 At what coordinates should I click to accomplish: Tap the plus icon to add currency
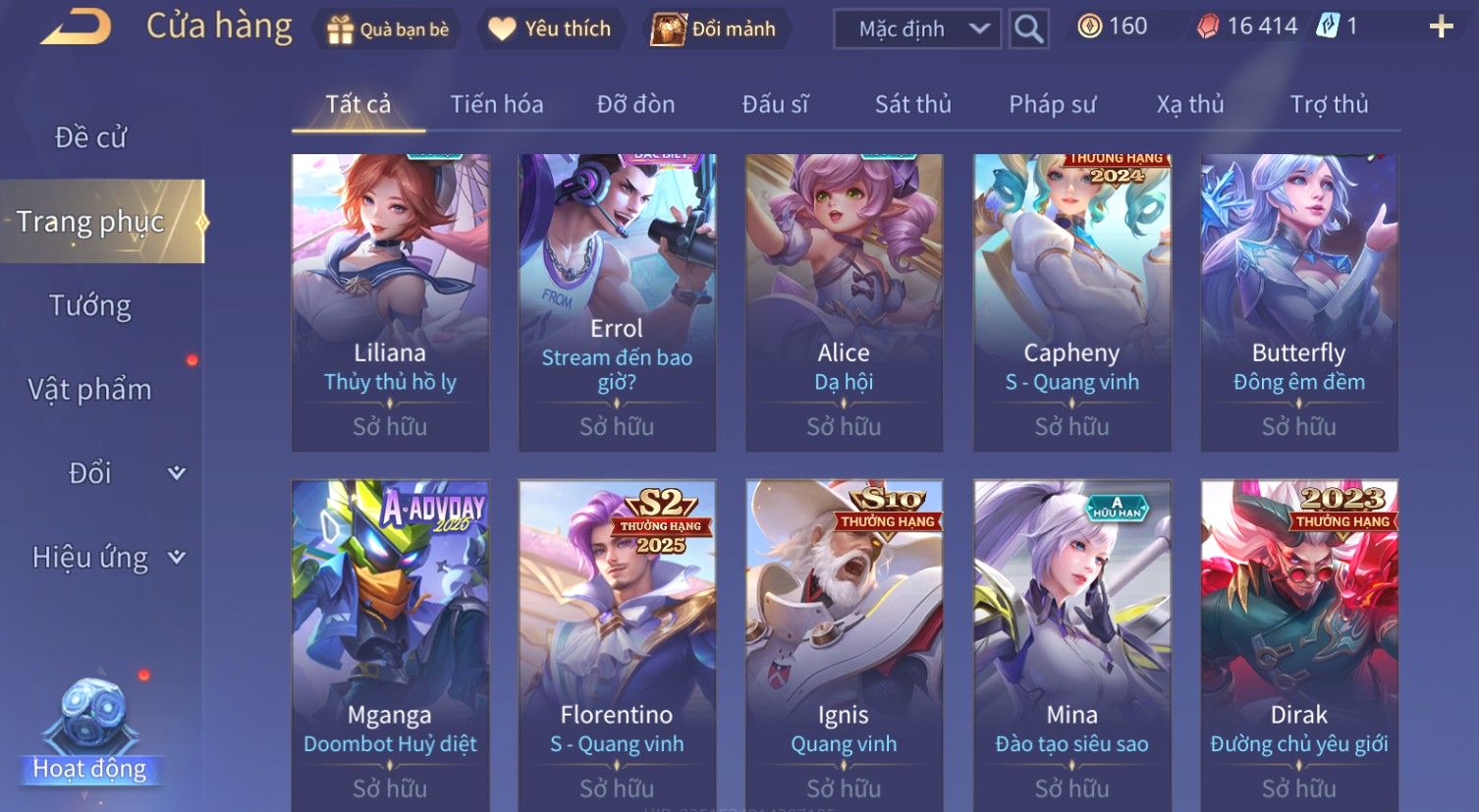pos(1441,27)
